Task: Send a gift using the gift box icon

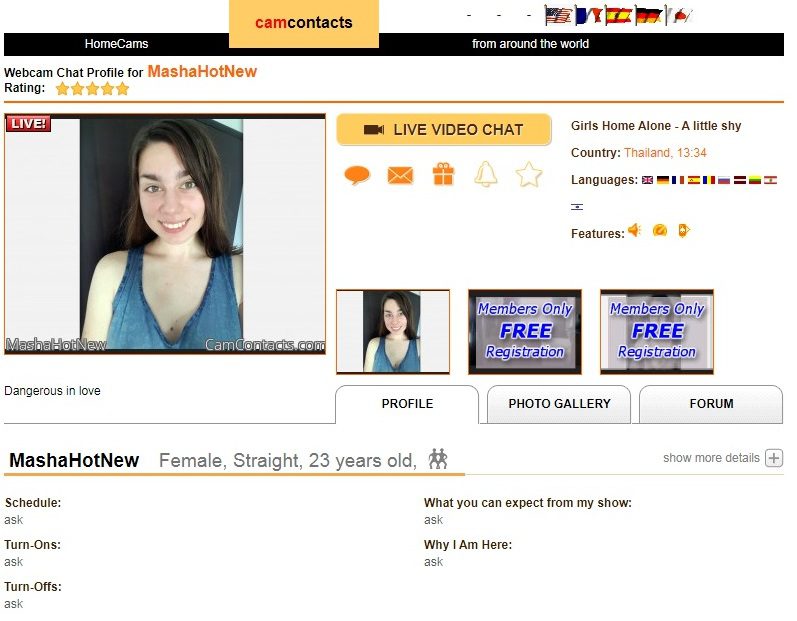Action: pos(443,174)
